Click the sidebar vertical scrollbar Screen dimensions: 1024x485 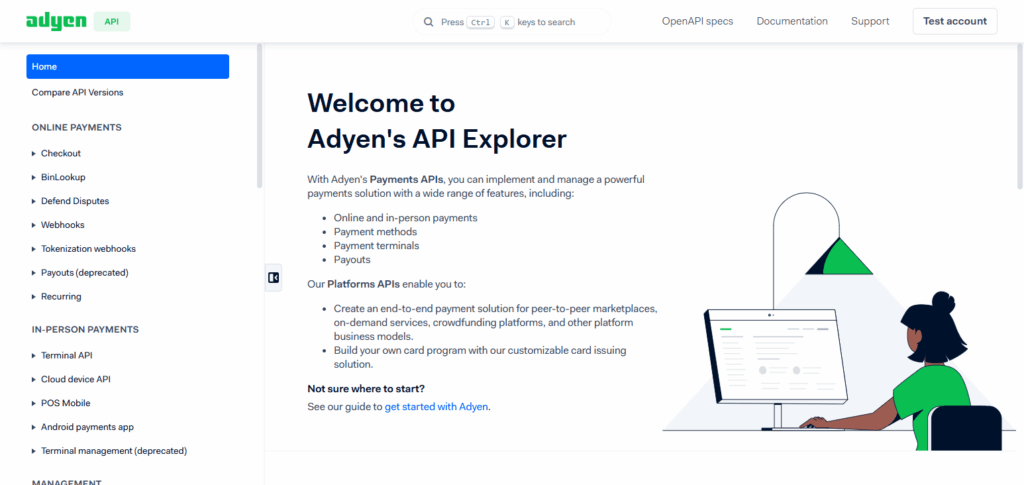coord(260,116)
